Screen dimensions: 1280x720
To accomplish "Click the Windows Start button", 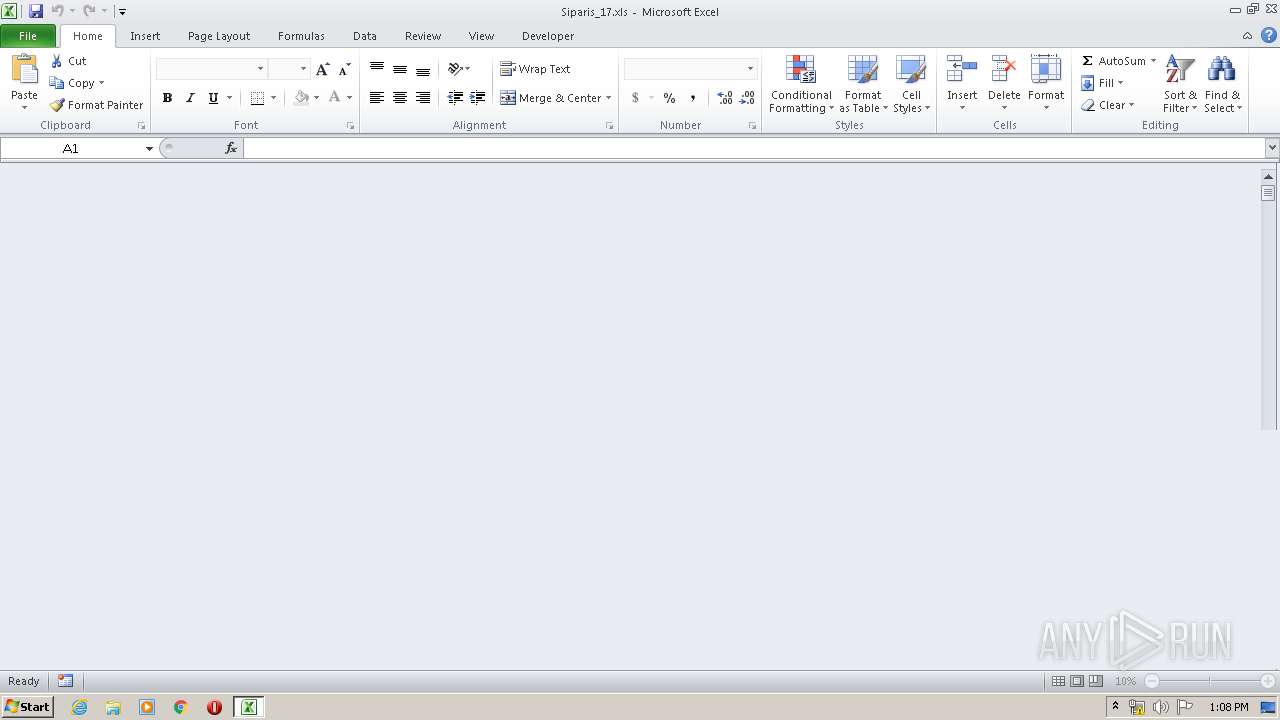I will click(x=27, y=707).
